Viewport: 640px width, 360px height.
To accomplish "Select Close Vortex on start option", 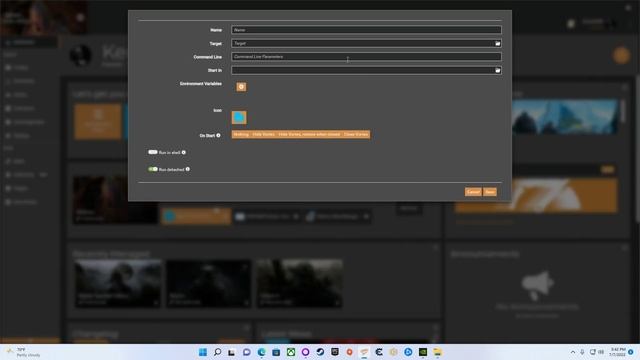I will coord(356,134).
